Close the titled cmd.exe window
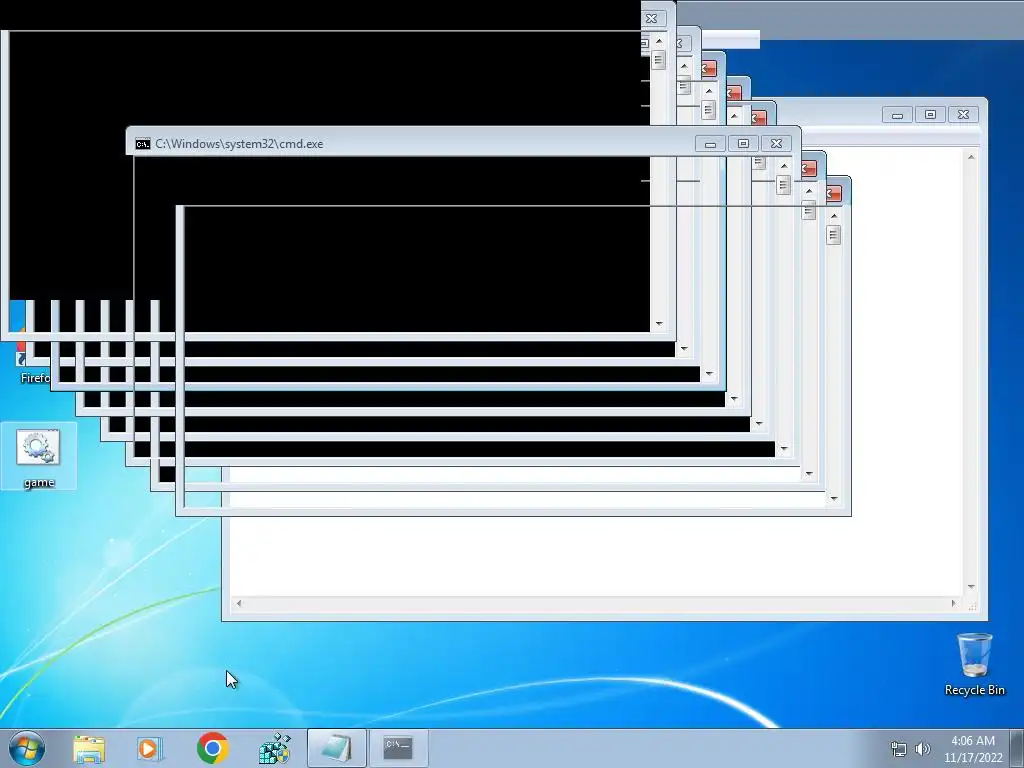1024x768 pixels. [776, 144]
